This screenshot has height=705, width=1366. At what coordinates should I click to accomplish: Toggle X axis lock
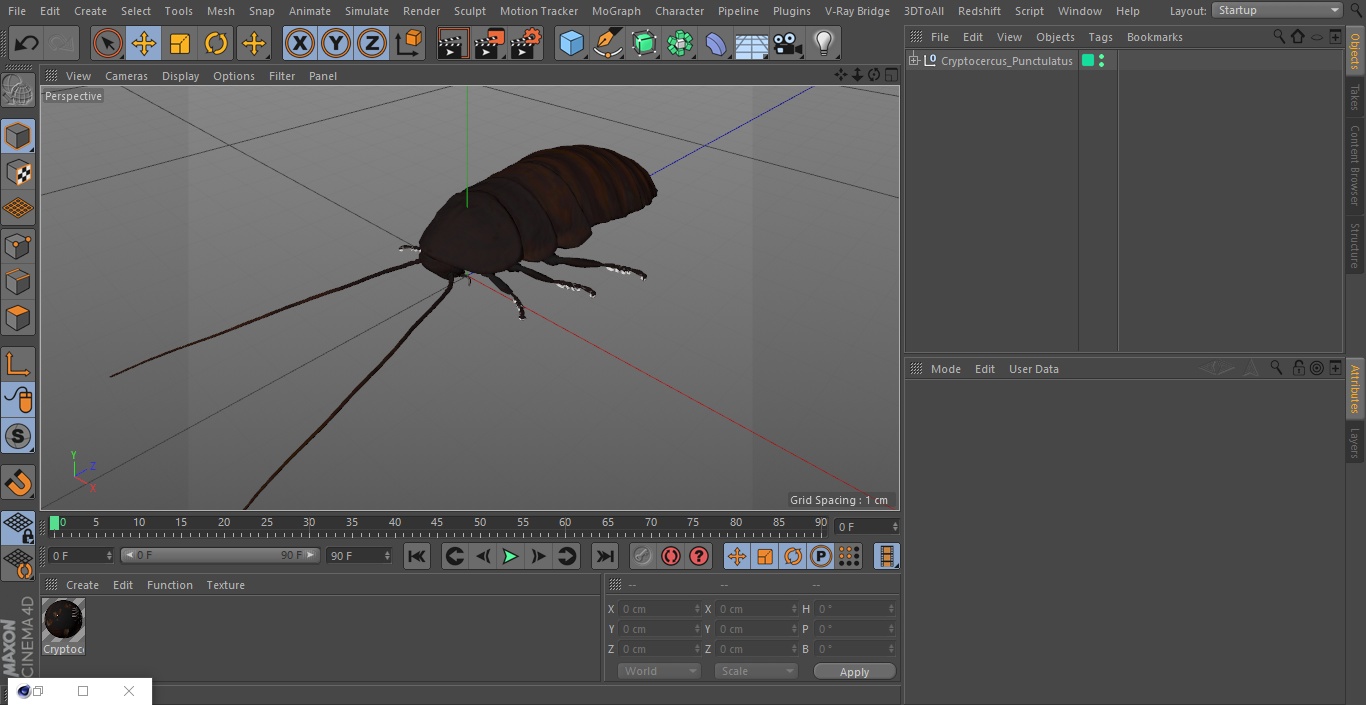(299, 43)
